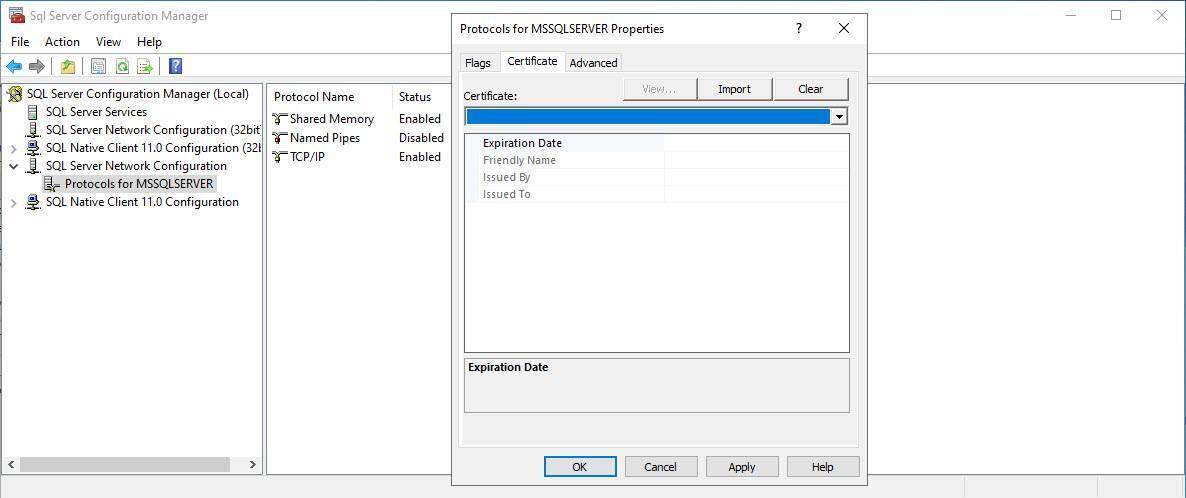Click the Properties toolbar icon
This screenshot has width=1186, height=498.
click(x=98, y=67)
